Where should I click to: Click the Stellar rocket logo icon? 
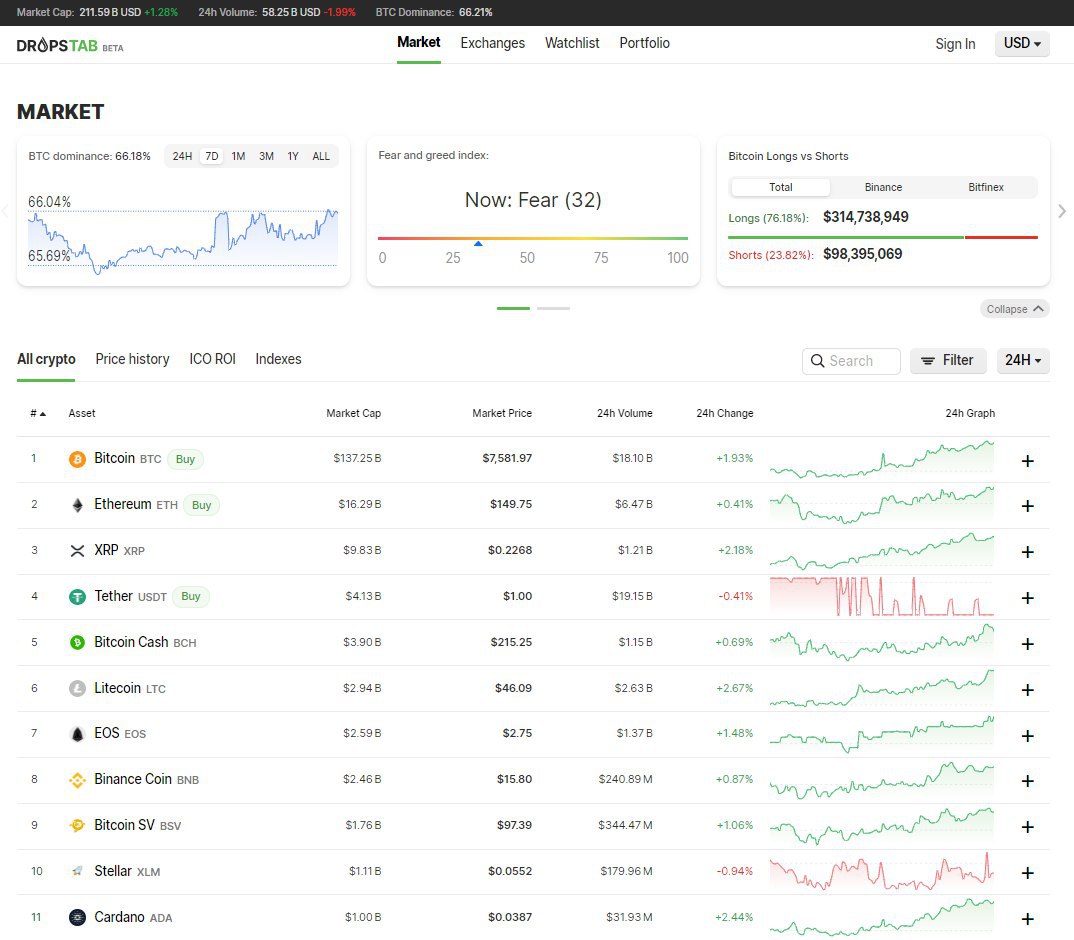coord(77,871)
